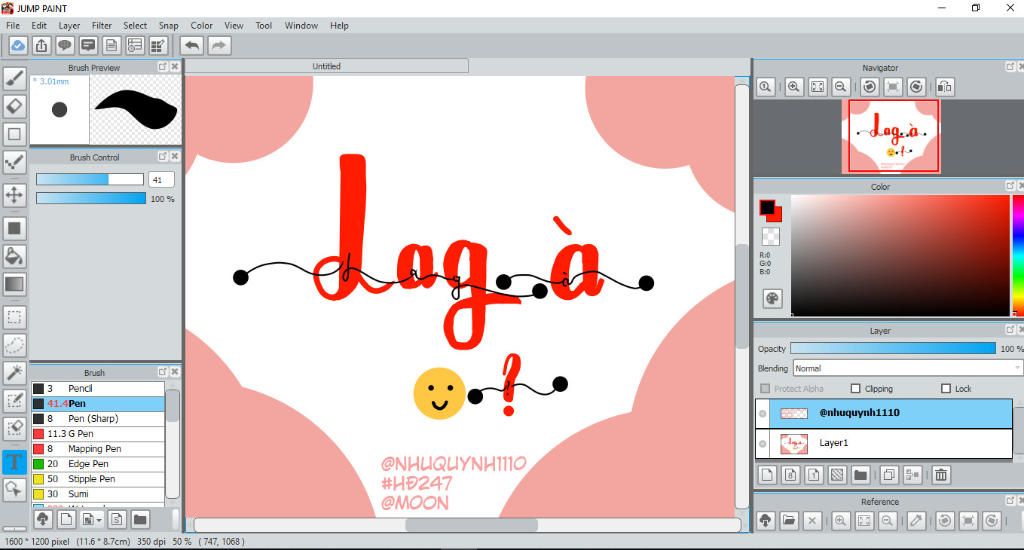Choose the Stipple Pen brush

98,479
